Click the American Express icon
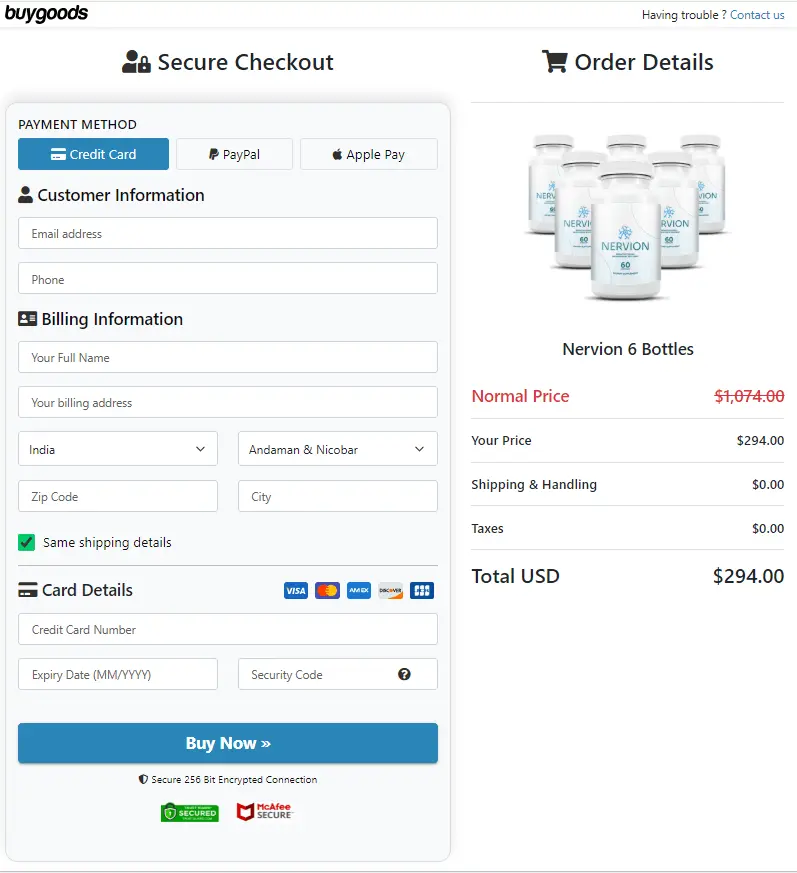This screenshot has height=873, width=797. coord(358,590)
